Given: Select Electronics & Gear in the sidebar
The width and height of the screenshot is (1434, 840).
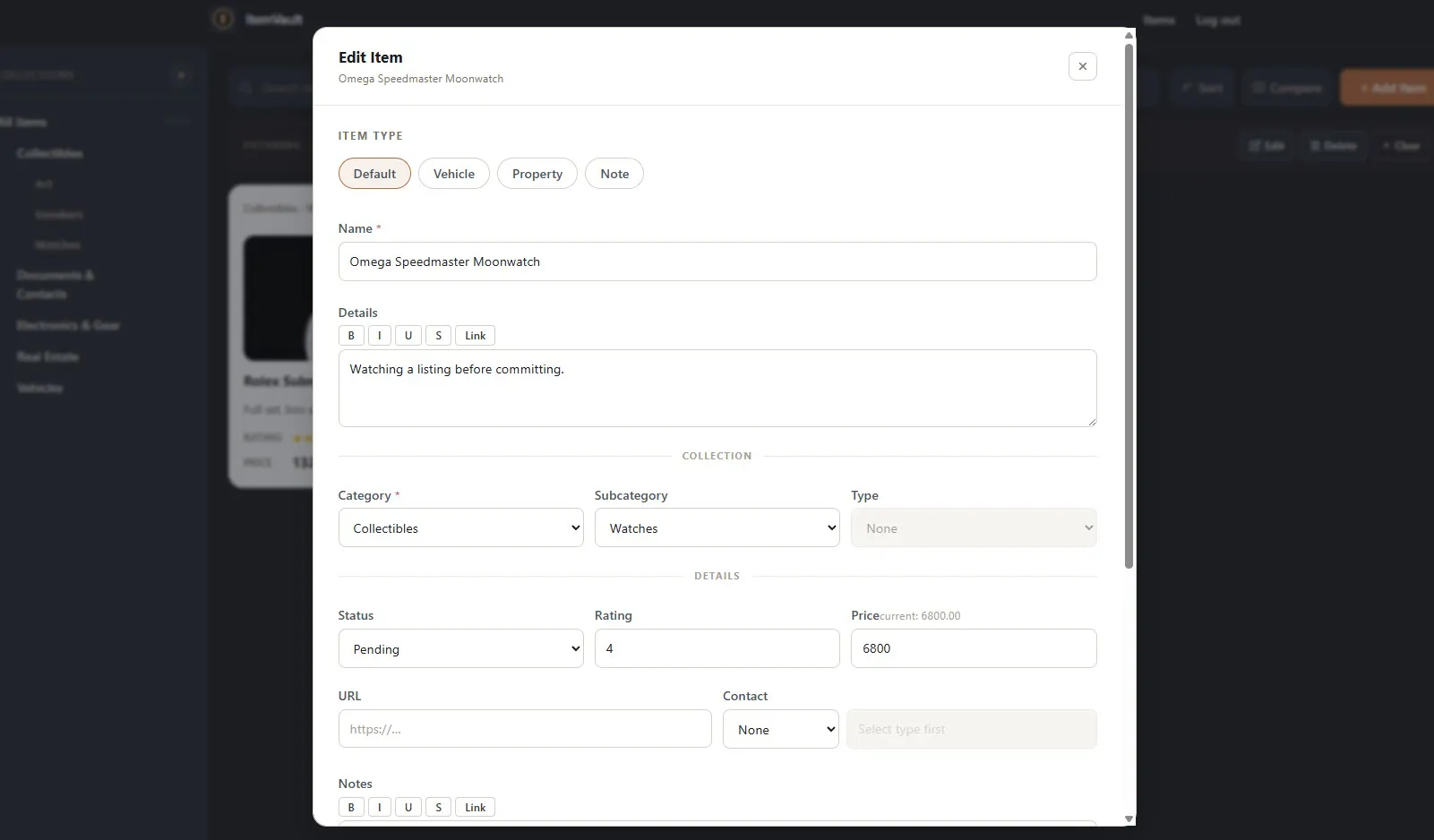Looking at the screenshot, I should pos(68,325).
